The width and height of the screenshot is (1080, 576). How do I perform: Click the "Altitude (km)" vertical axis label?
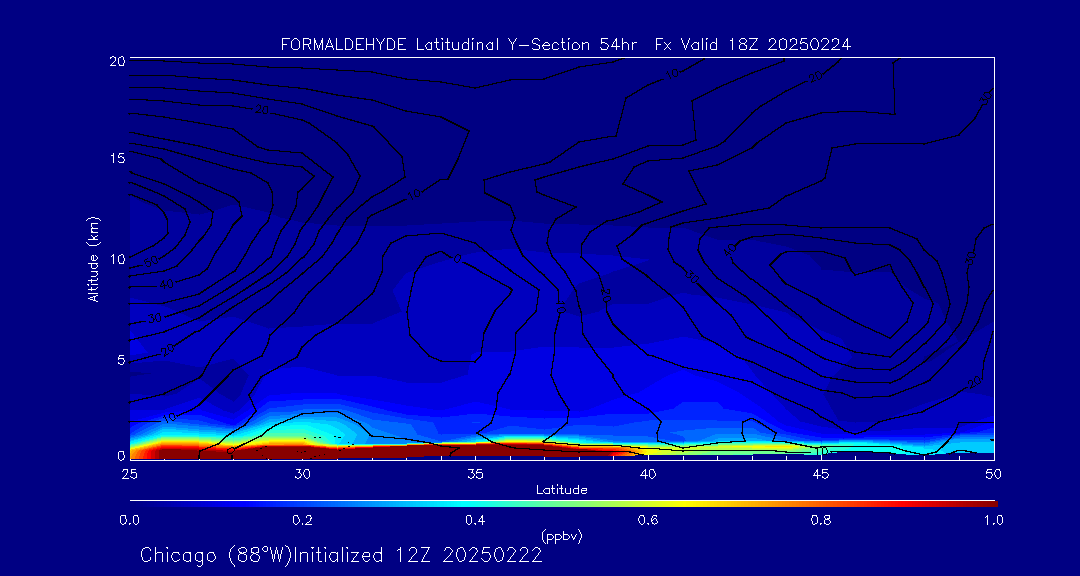(93, 258)
